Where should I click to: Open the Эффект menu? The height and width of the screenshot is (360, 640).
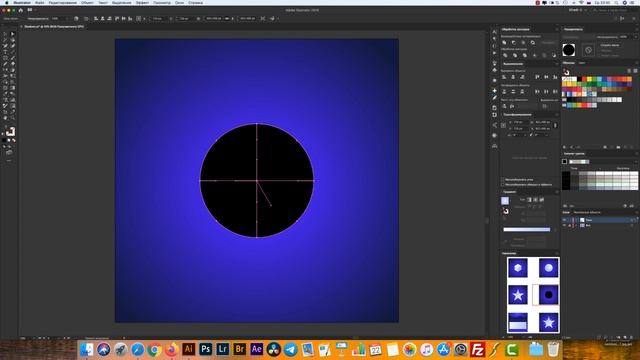point(142,2)
